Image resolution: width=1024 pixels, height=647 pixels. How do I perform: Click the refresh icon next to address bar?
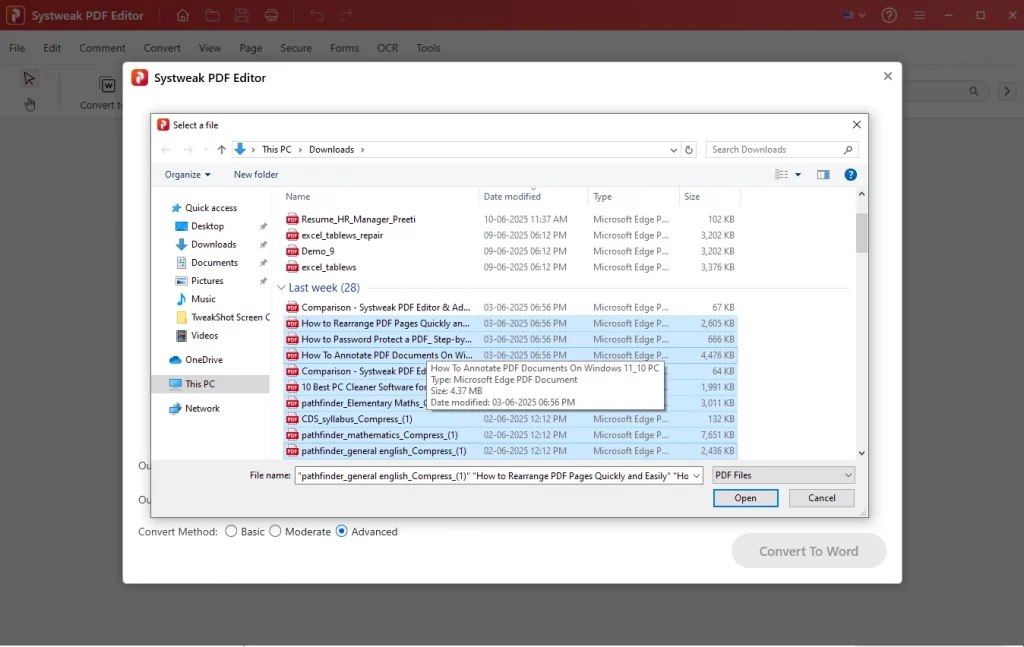[688, 150]
